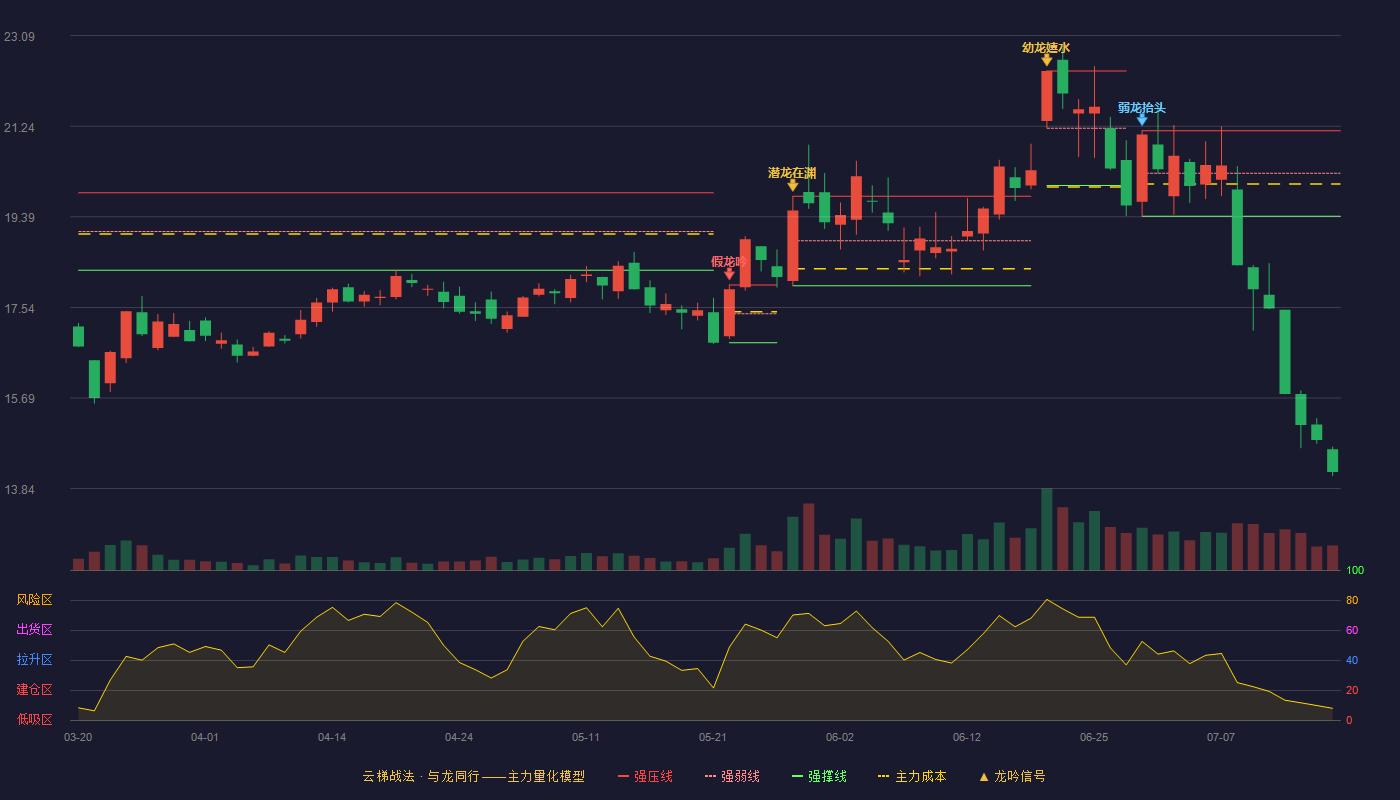This screenshot has height=800, width=1400.
Task: Toggle the 主力成本 legend entry
Action: point(911,776)
